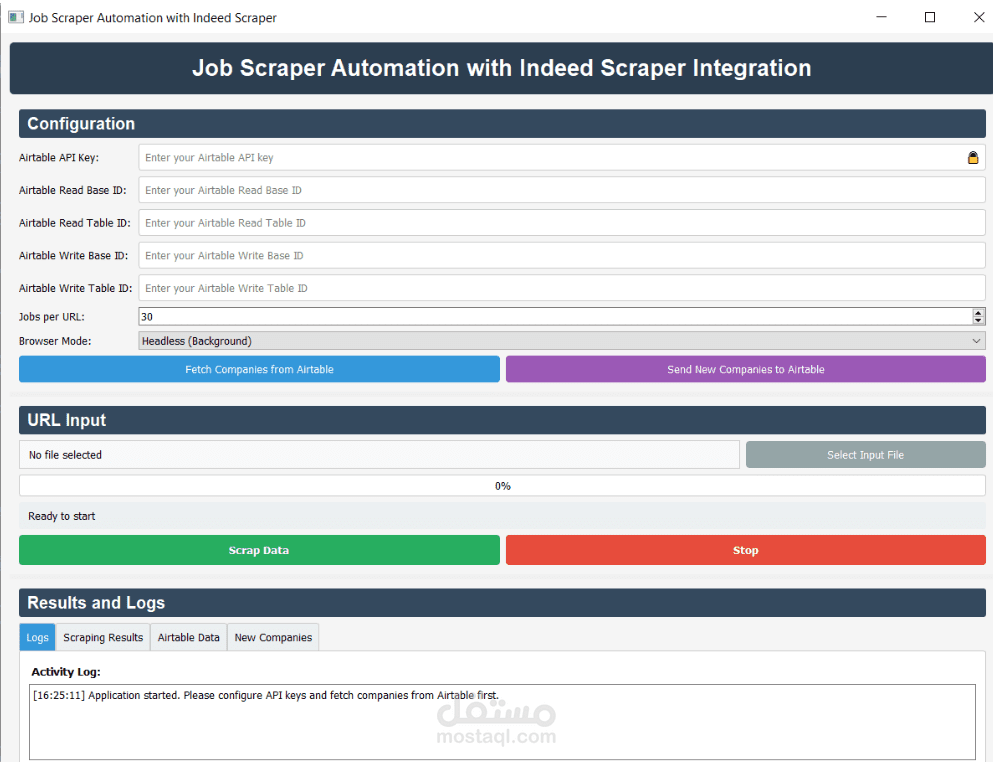Click Send New Companies to Airtable
The height and width of the screenshot is (762, 993).
coord(745,369)
